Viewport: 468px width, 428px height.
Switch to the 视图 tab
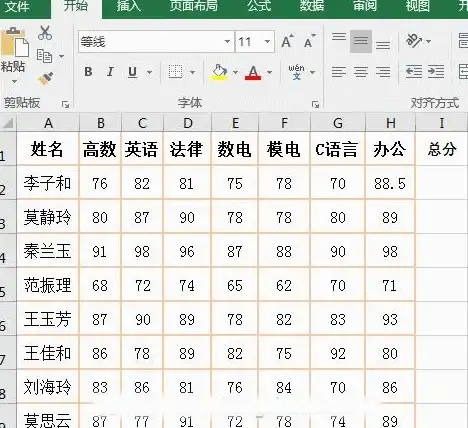pyautogui.click(x=417, y=6)
